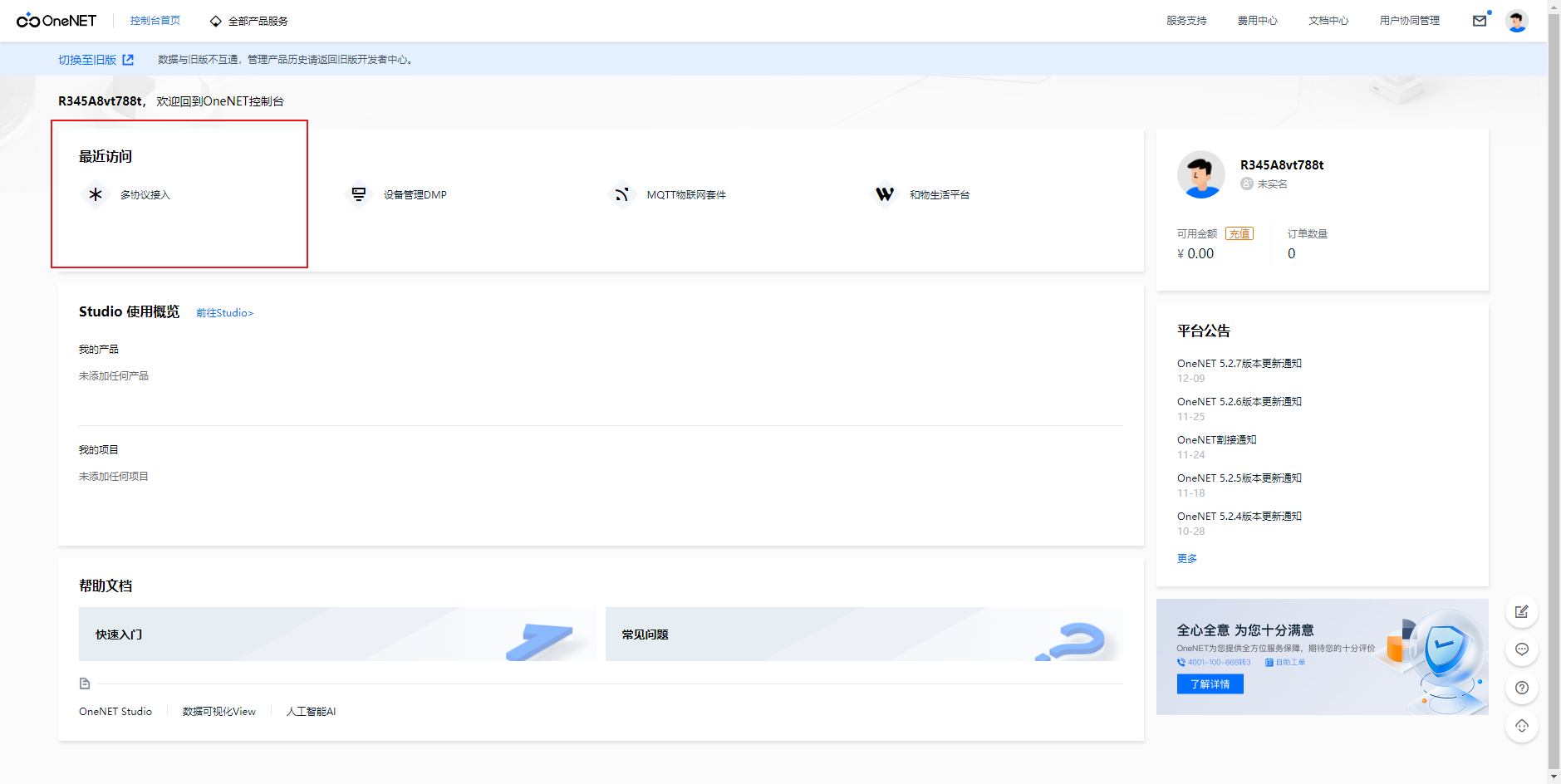The image size is (1561, 784).
Task: Click 更多 under platform announcements
Action: (x=1187, y=558)
